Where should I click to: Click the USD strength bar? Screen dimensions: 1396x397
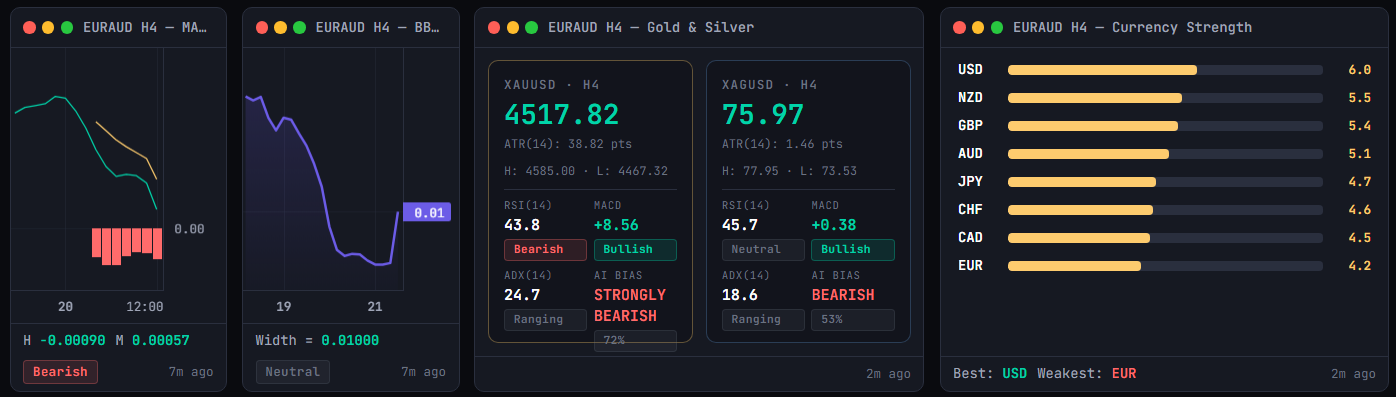tap(1165, 70)
